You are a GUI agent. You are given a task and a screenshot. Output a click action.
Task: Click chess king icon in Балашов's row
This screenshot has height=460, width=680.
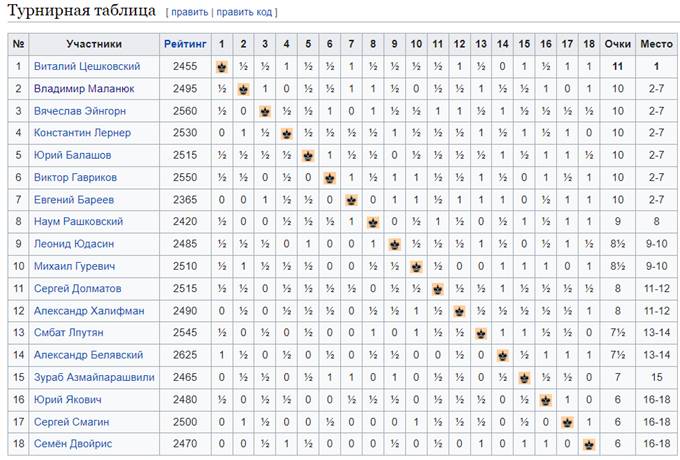308,156
